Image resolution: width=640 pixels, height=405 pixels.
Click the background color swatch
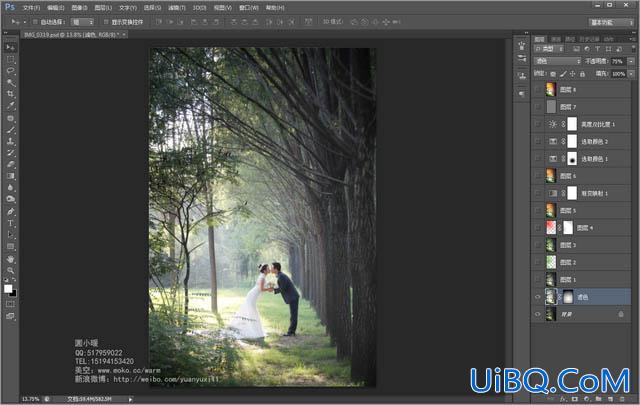[14, 294]
